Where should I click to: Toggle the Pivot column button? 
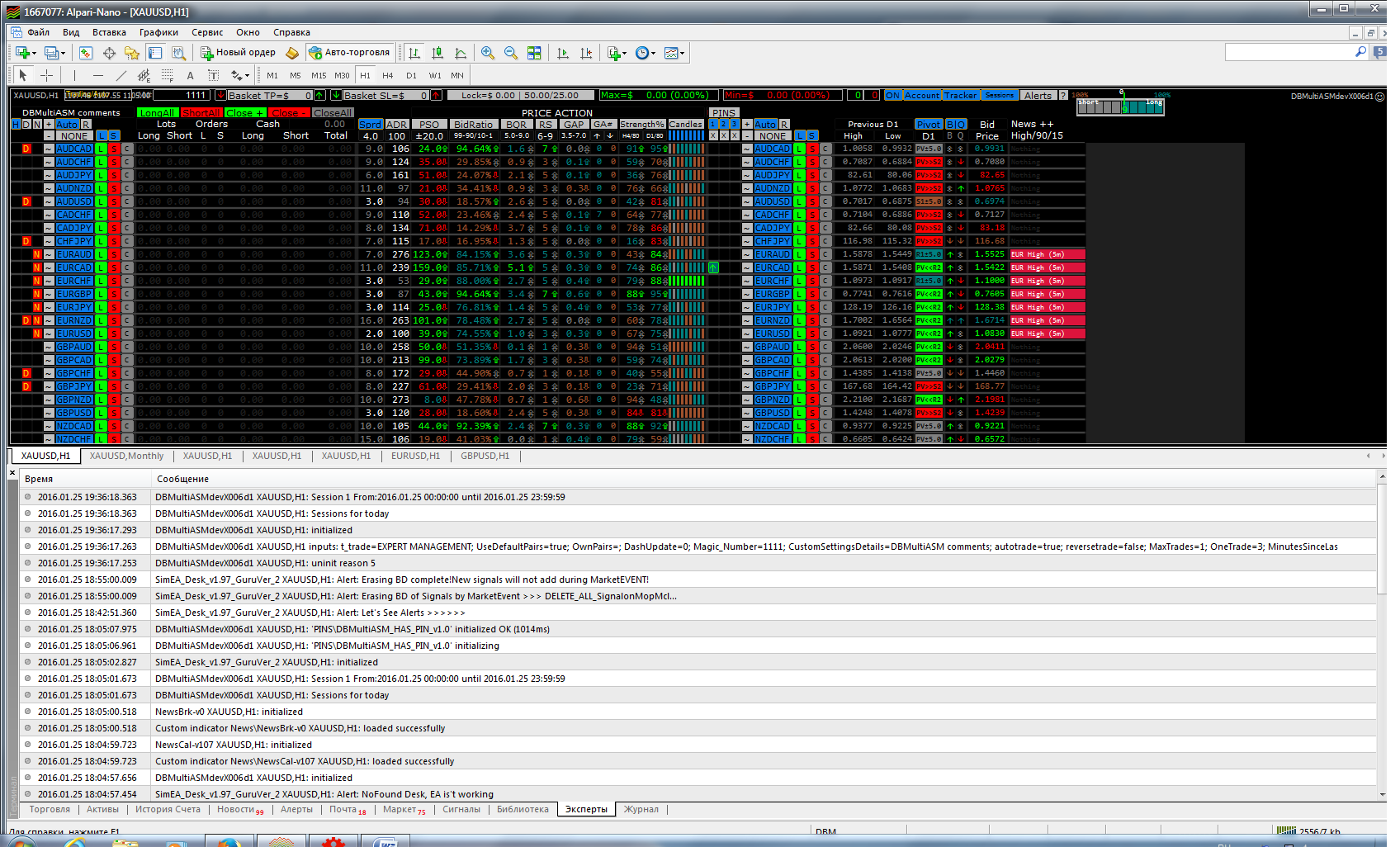pyautogui.click(x=929, y=124)
